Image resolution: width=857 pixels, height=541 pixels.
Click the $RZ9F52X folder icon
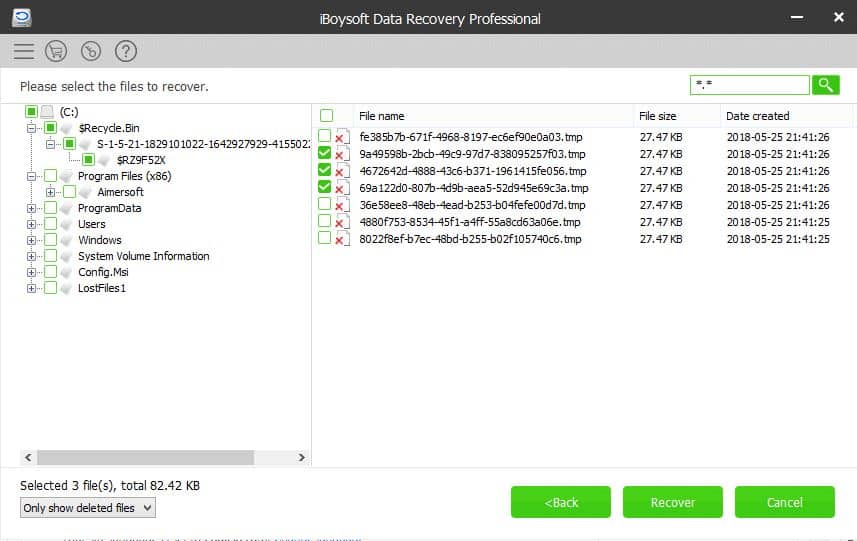click(105, 161)
